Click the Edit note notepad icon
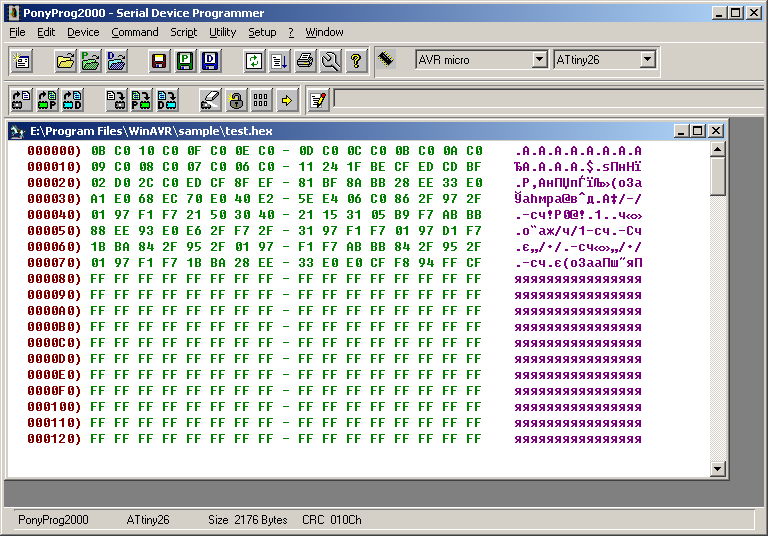768x536 pixels. pos(318,99)
